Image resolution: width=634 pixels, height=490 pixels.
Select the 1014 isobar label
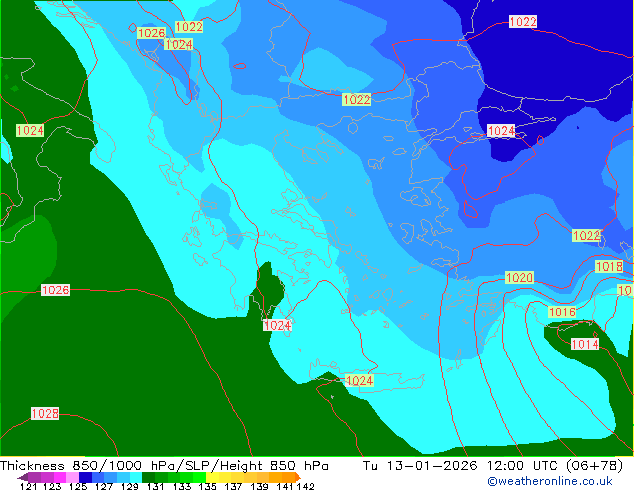click(x=585, y=344)
